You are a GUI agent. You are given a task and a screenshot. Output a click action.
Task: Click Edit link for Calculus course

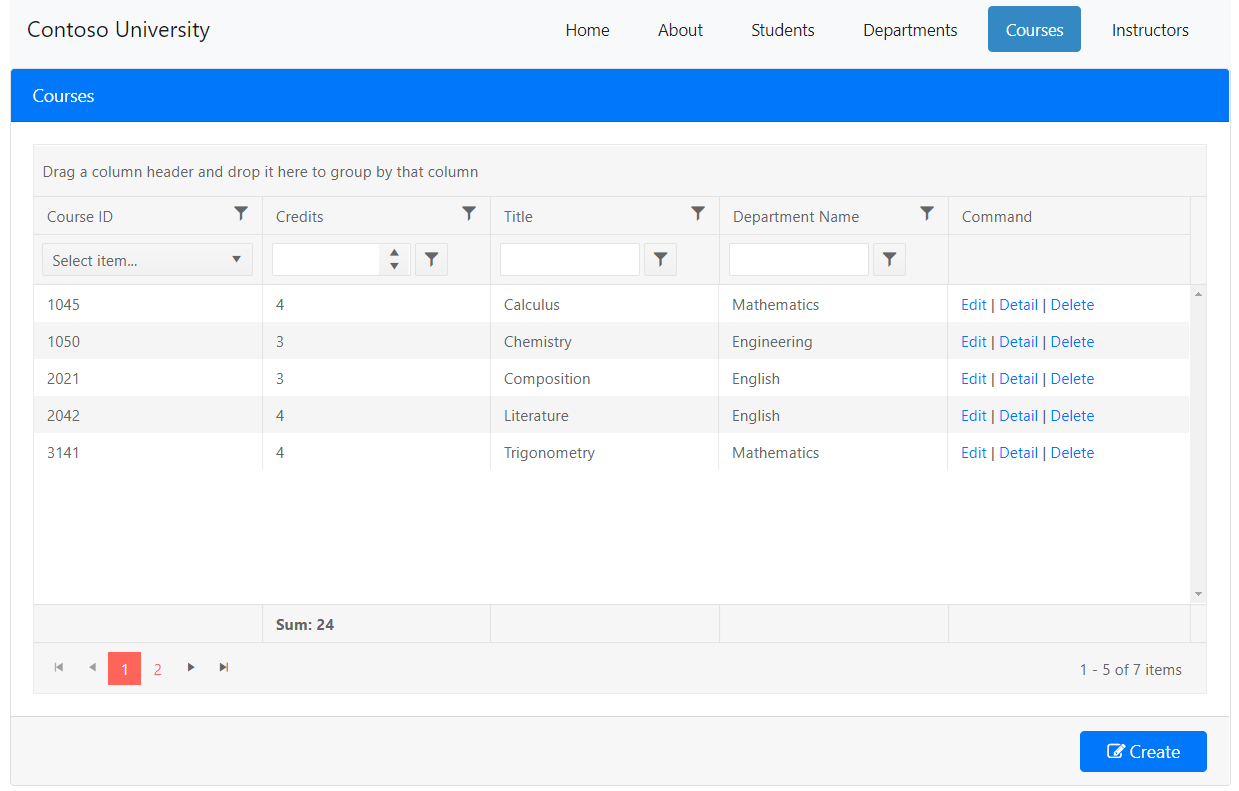[973, 305]
